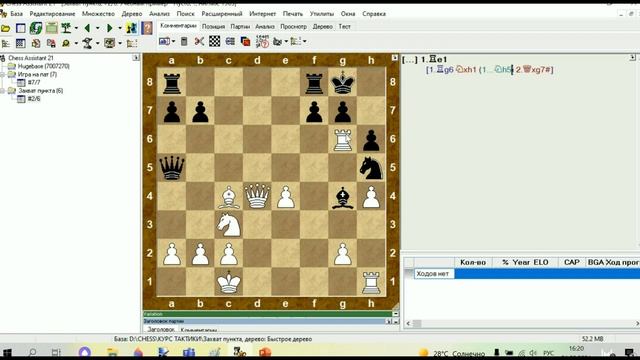Click the horizontal scrollbar left arrow
Viewport: 640px width, 360px height.
(408, 323)
